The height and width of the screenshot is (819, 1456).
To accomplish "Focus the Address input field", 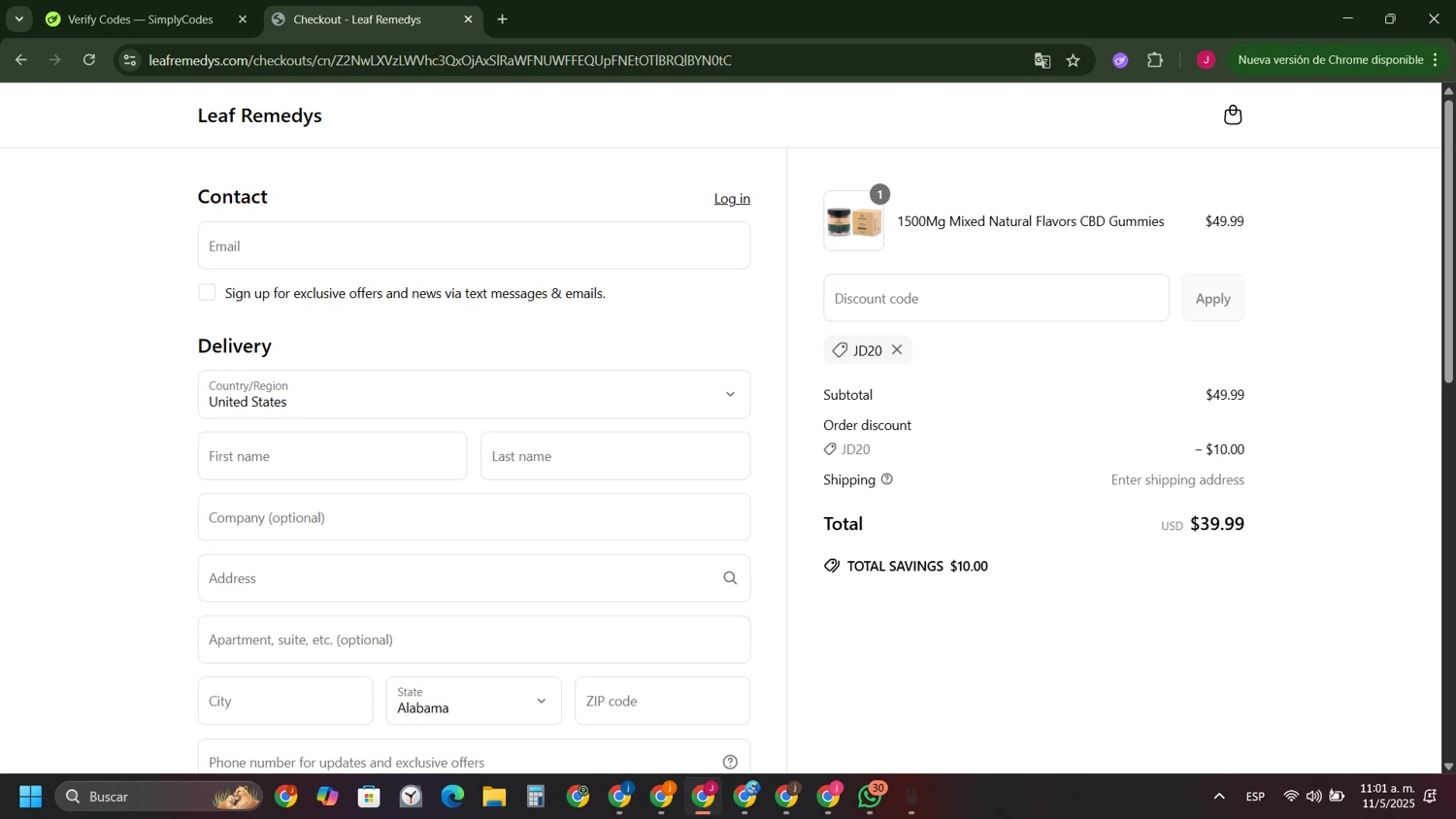I will point(474,578).
